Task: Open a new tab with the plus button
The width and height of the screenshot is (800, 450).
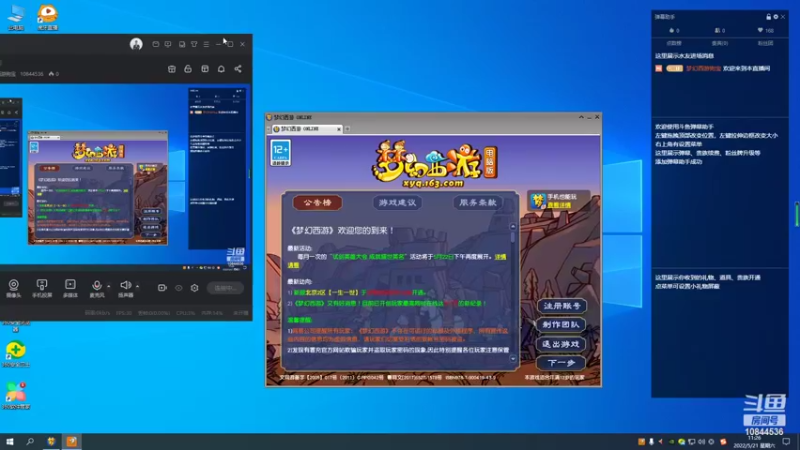Action: (x=347, y=129)
